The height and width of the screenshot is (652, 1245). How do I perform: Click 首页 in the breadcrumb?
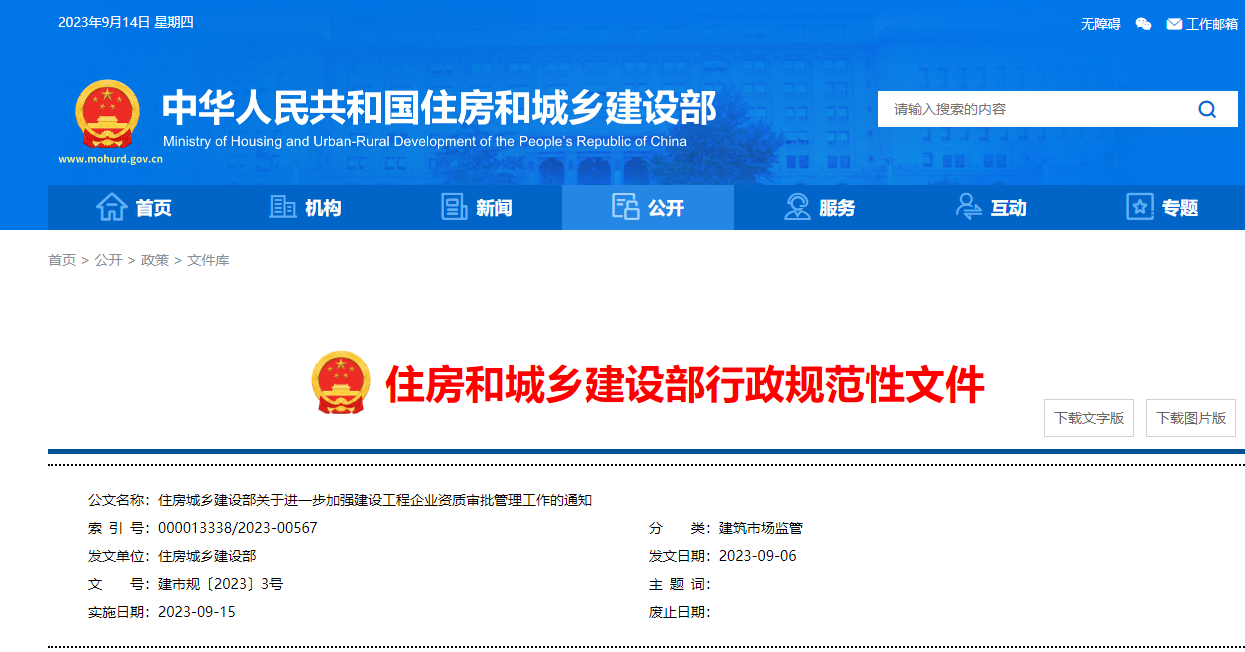tap(62, 260)
